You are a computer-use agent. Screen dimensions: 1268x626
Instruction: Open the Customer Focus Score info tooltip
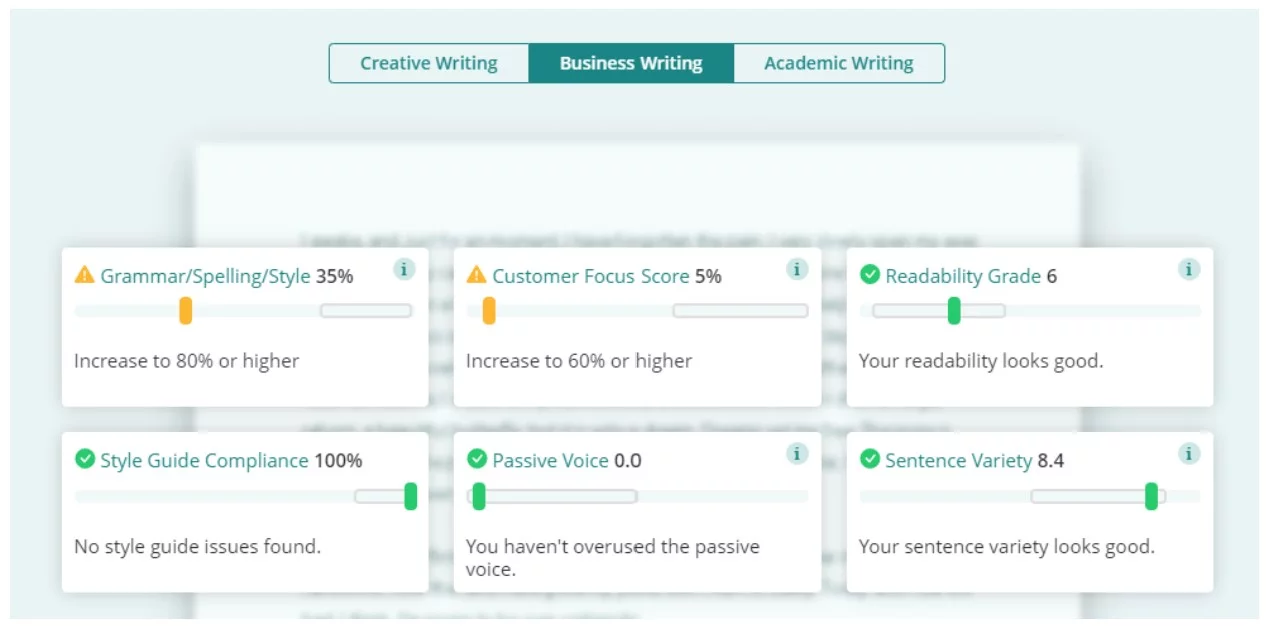pos(797,269)
